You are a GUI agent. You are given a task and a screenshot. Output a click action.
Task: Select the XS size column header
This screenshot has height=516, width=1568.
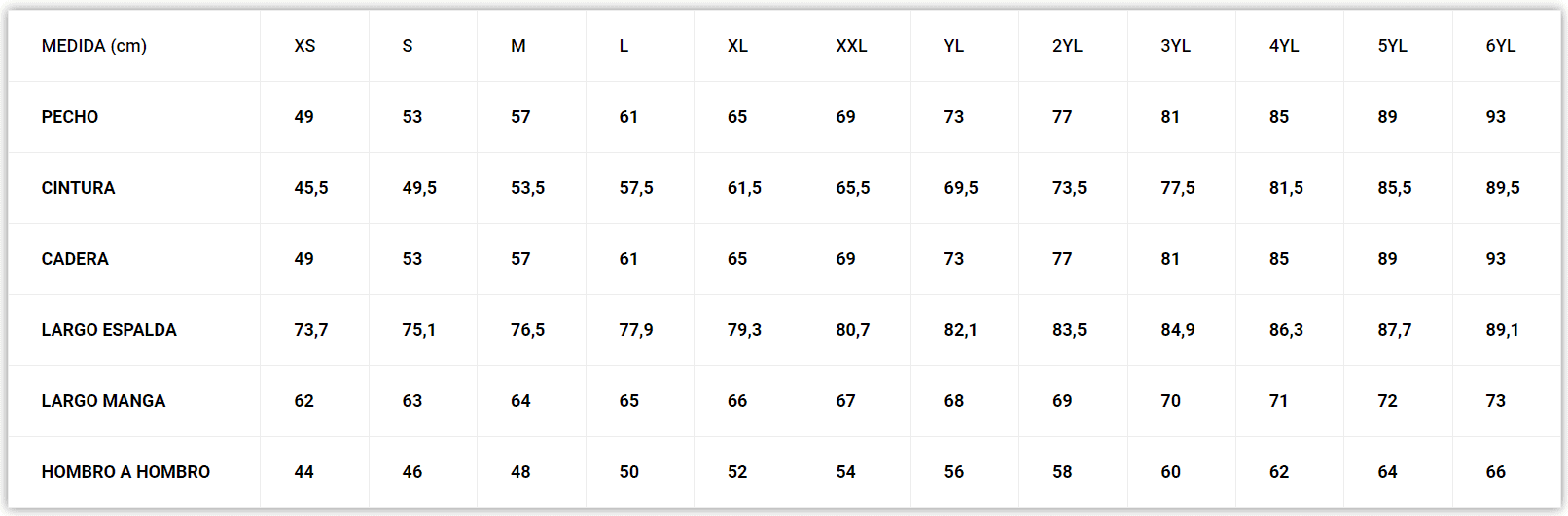(x=304, y=46)
